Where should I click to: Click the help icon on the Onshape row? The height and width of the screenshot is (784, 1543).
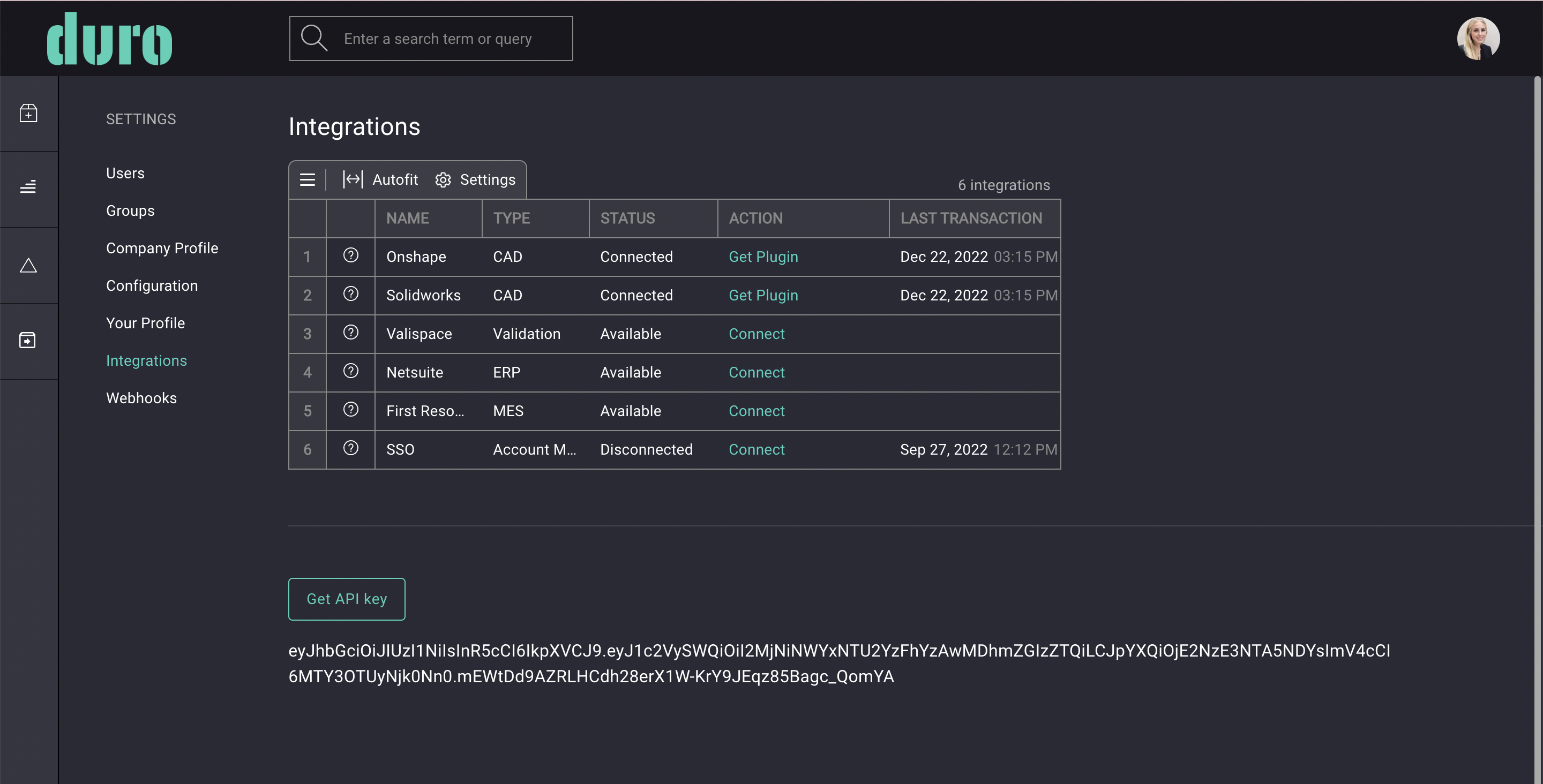pos(350,257)
